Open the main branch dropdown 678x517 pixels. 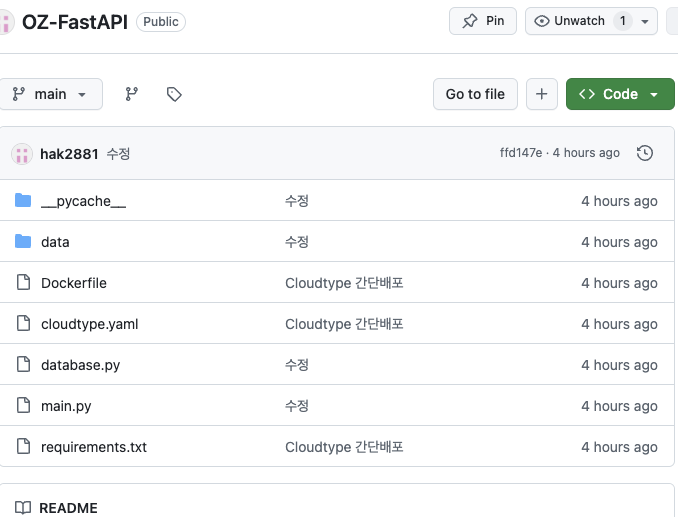[50, 94]
